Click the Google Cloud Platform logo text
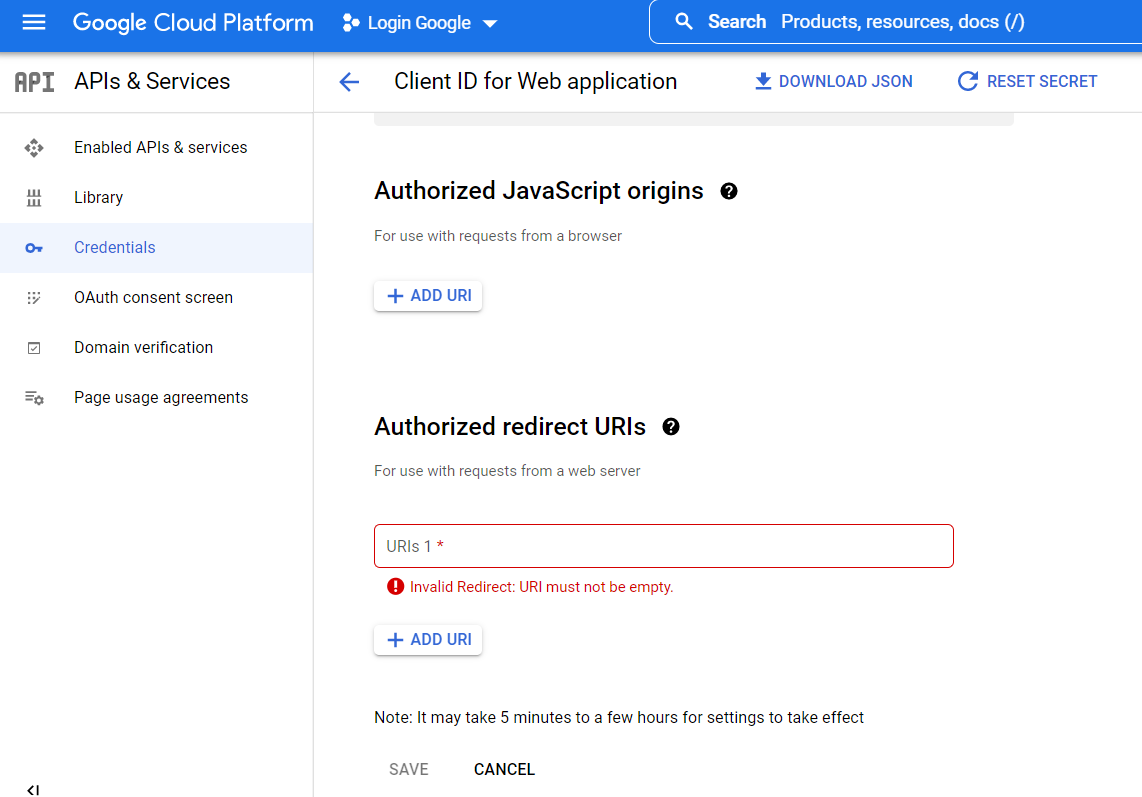 [193, 23]
